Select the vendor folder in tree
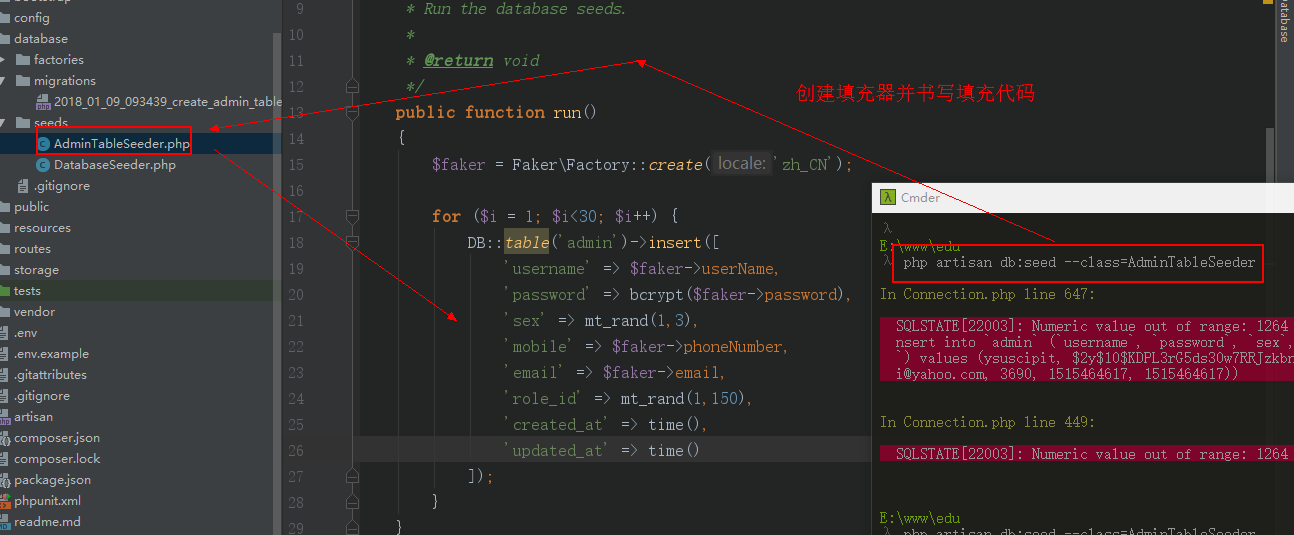The height and width of the screenshot is (535, 1294). (34, 312)
